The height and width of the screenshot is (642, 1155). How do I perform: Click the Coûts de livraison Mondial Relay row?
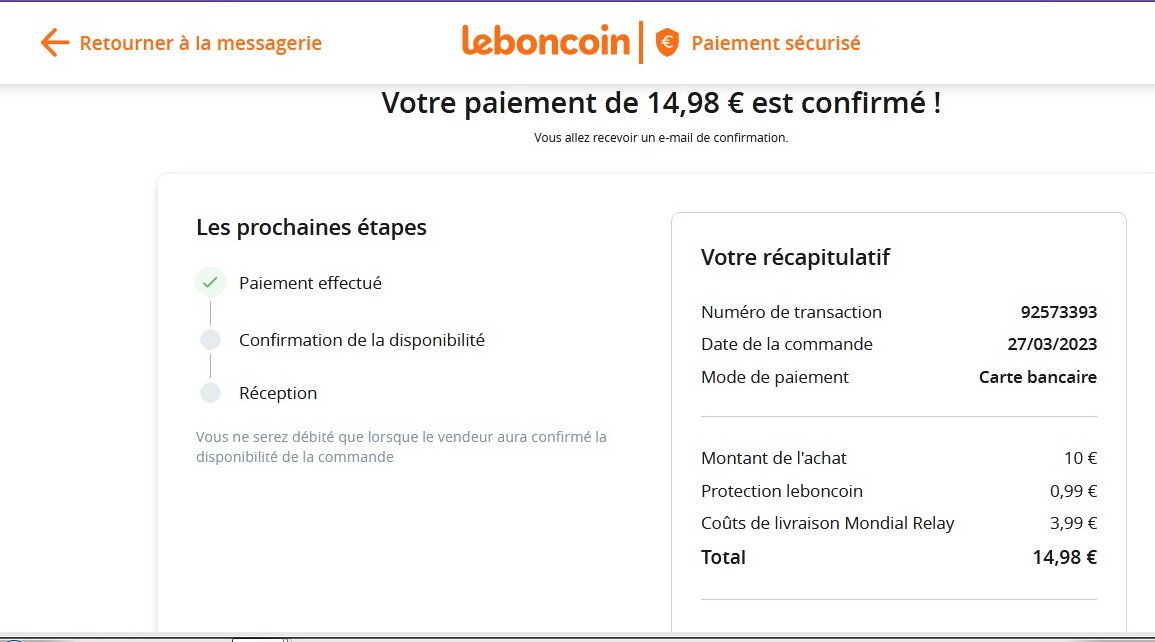tap(899, 523)
